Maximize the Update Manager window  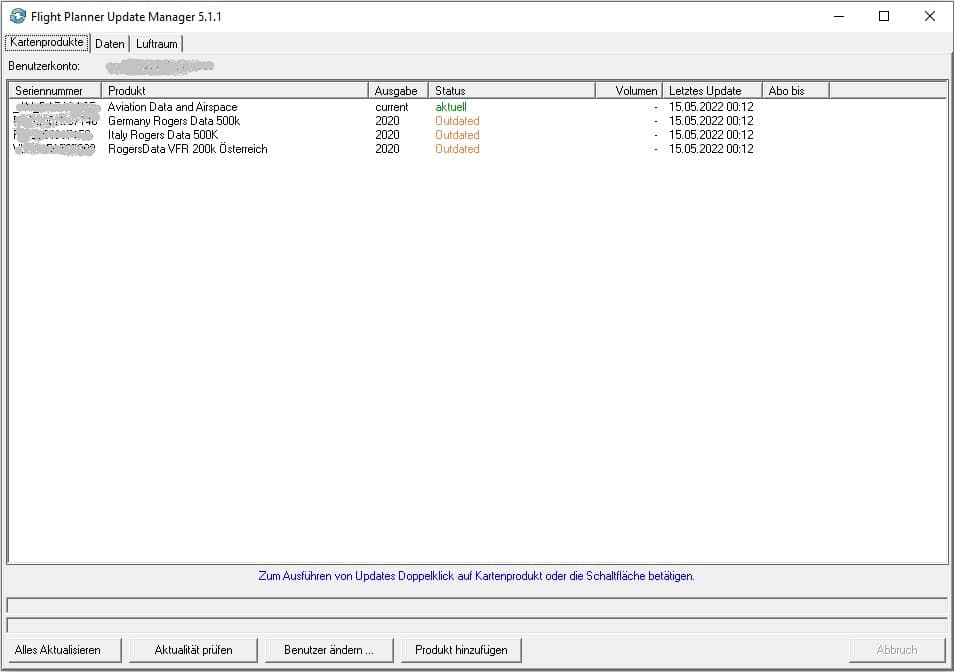(884, 16)
